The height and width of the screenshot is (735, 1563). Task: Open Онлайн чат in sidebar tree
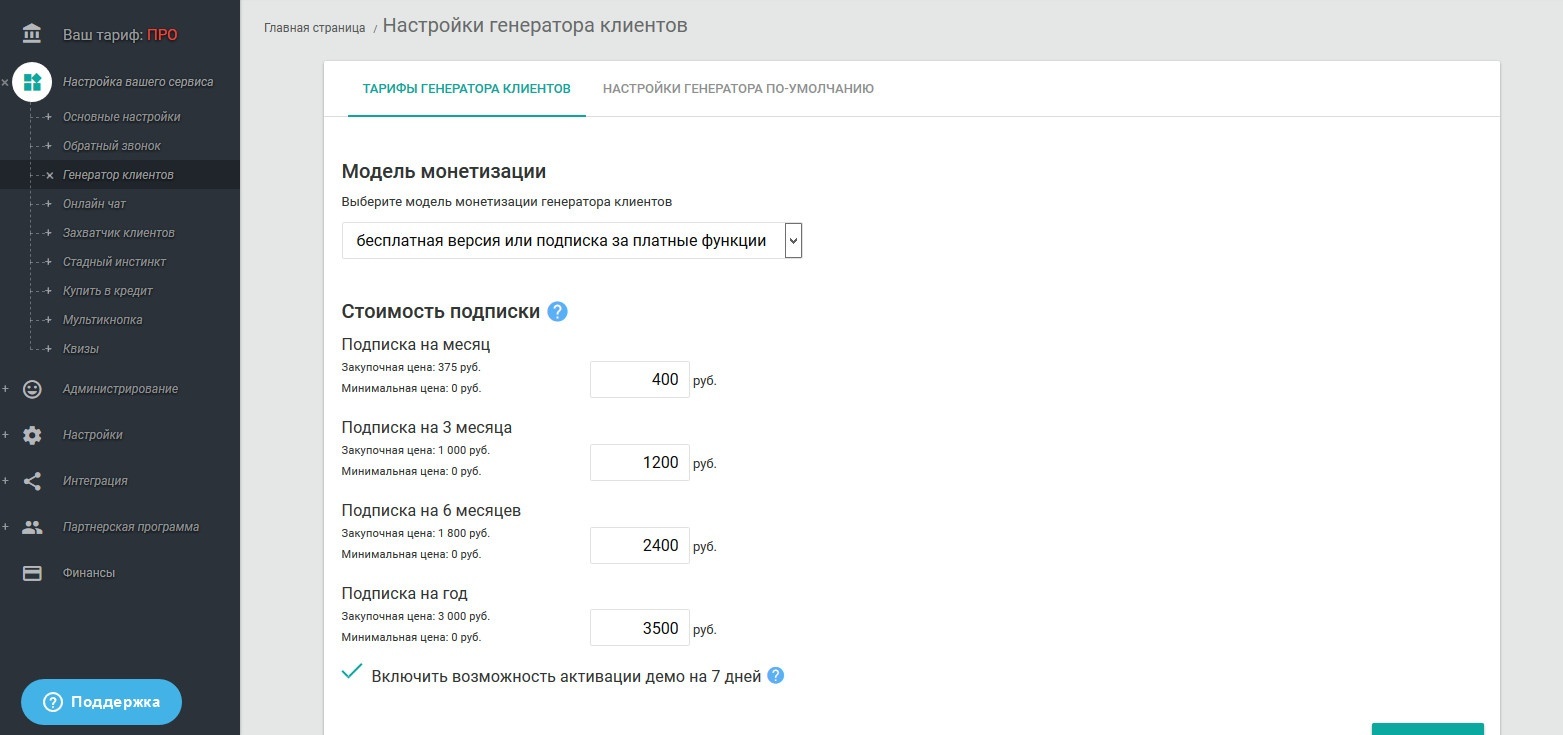(x=94, y=204)
